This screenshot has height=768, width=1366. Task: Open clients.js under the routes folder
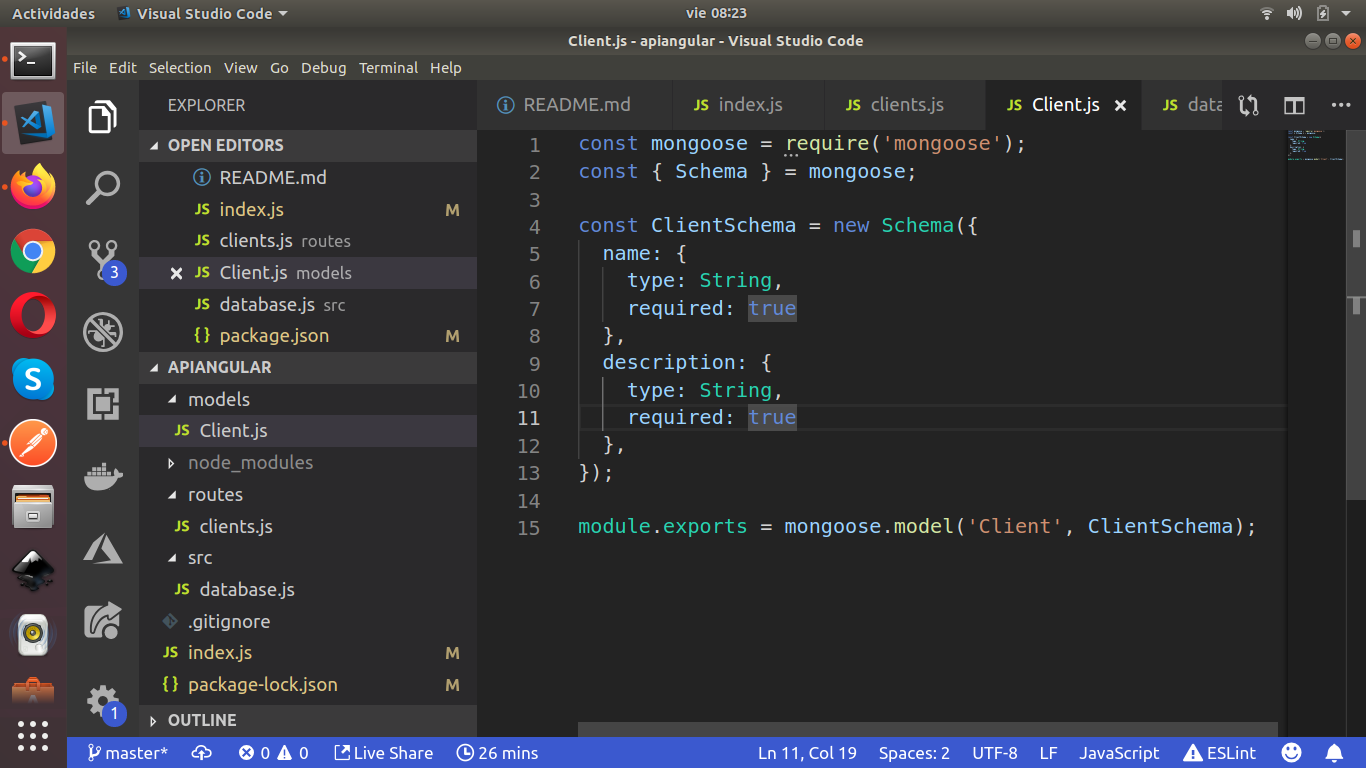(308, 526)
